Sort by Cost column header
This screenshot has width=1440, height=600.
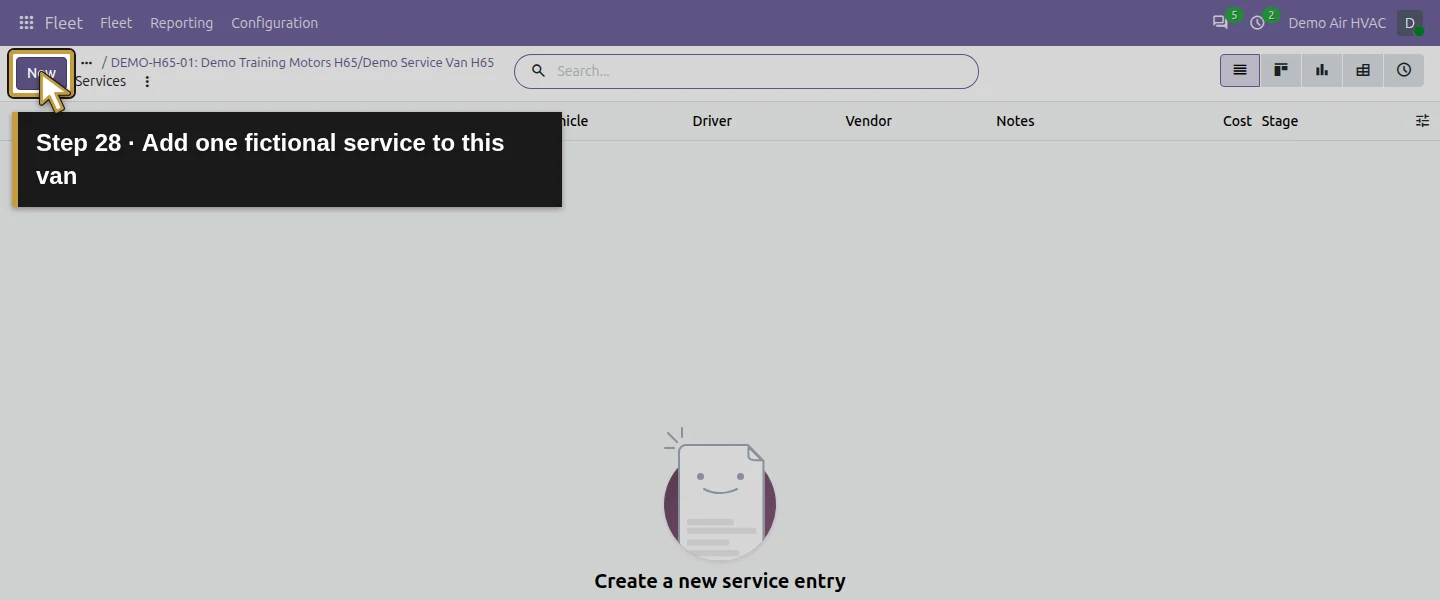tap(1237, 121)
